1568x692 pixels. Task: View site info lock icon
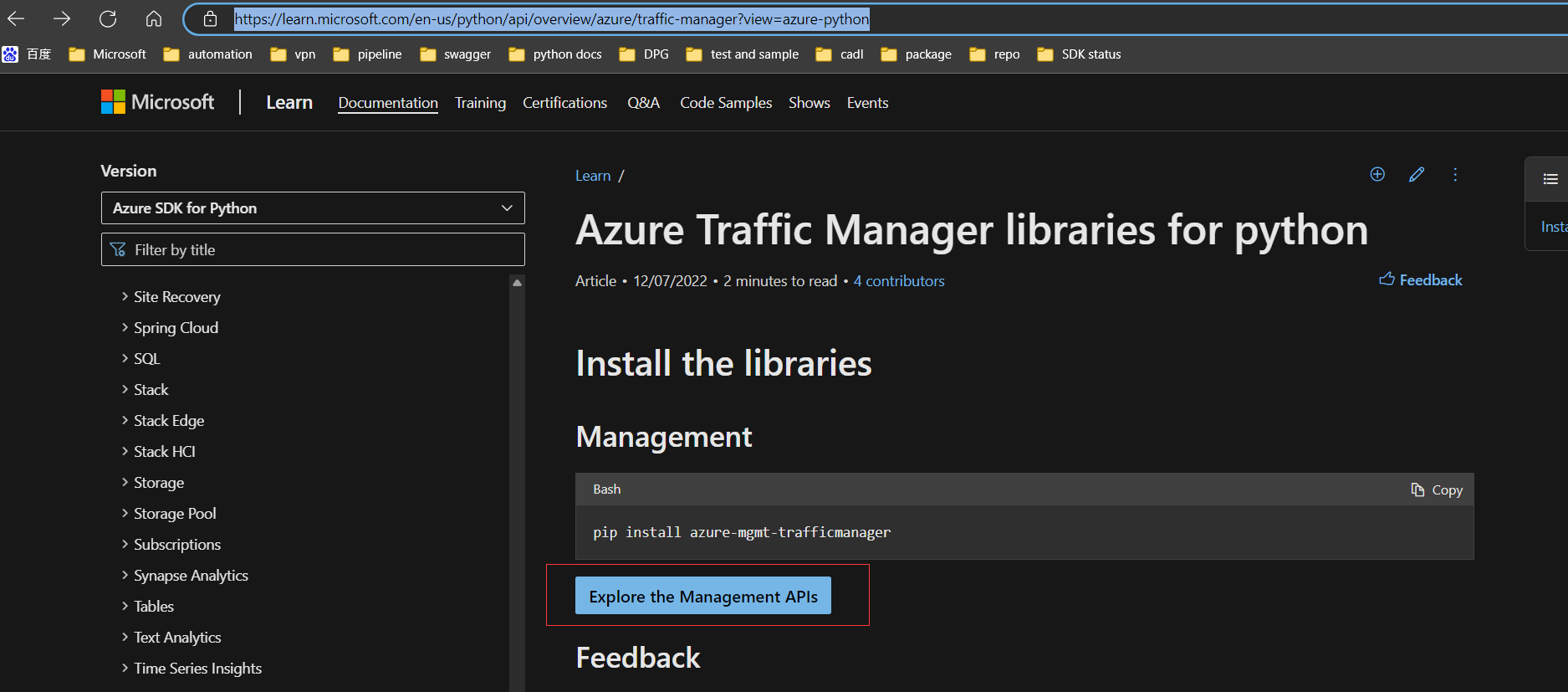click(x=211, y=18)
